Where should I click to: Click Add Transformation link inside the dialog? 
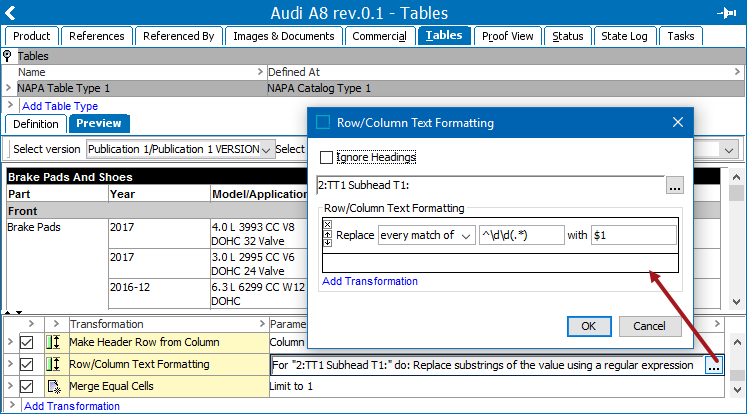[370, 282]
